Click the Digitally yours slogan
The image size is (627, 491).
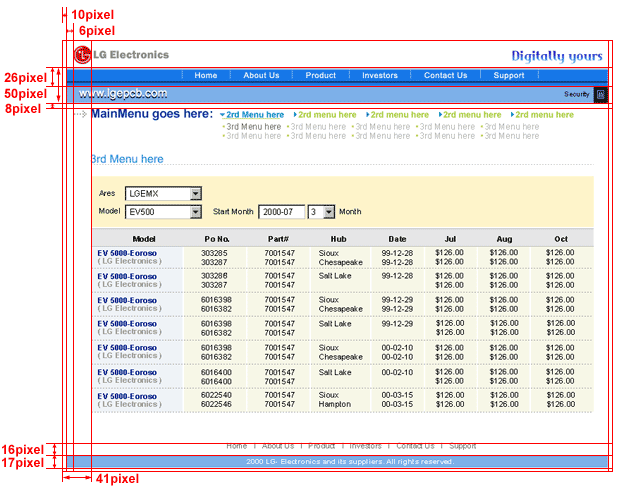(x=557, y=56)
